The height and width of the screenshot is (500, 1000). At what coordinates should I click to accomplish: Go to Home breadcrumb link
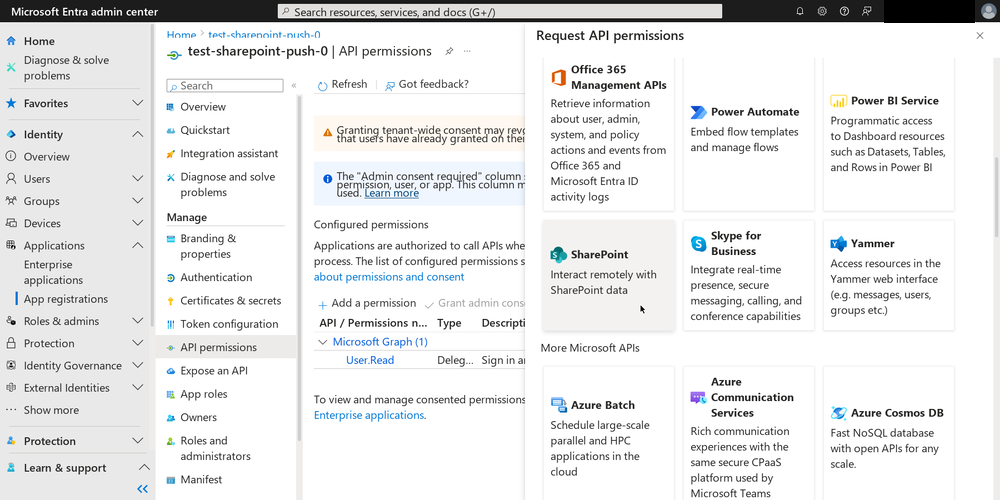coord(181,35)
